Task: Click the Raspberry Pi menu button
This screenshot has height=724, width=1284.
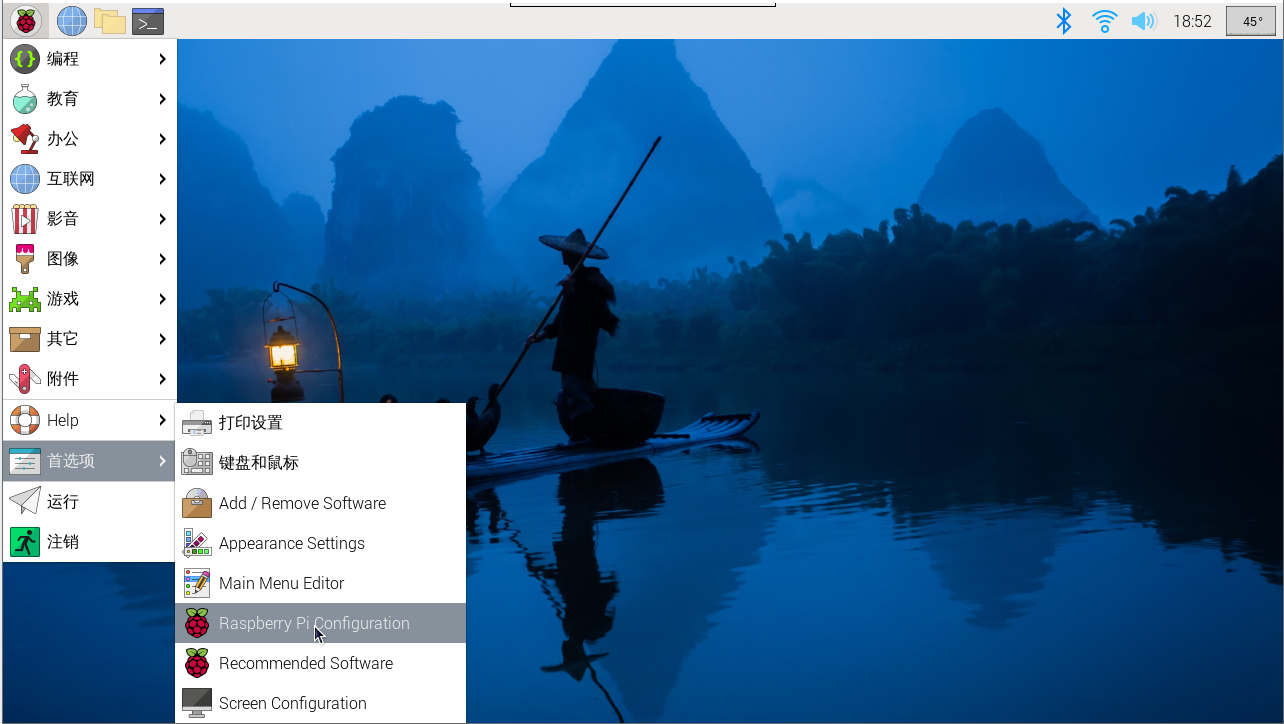Action: click(x=25, y=20)
